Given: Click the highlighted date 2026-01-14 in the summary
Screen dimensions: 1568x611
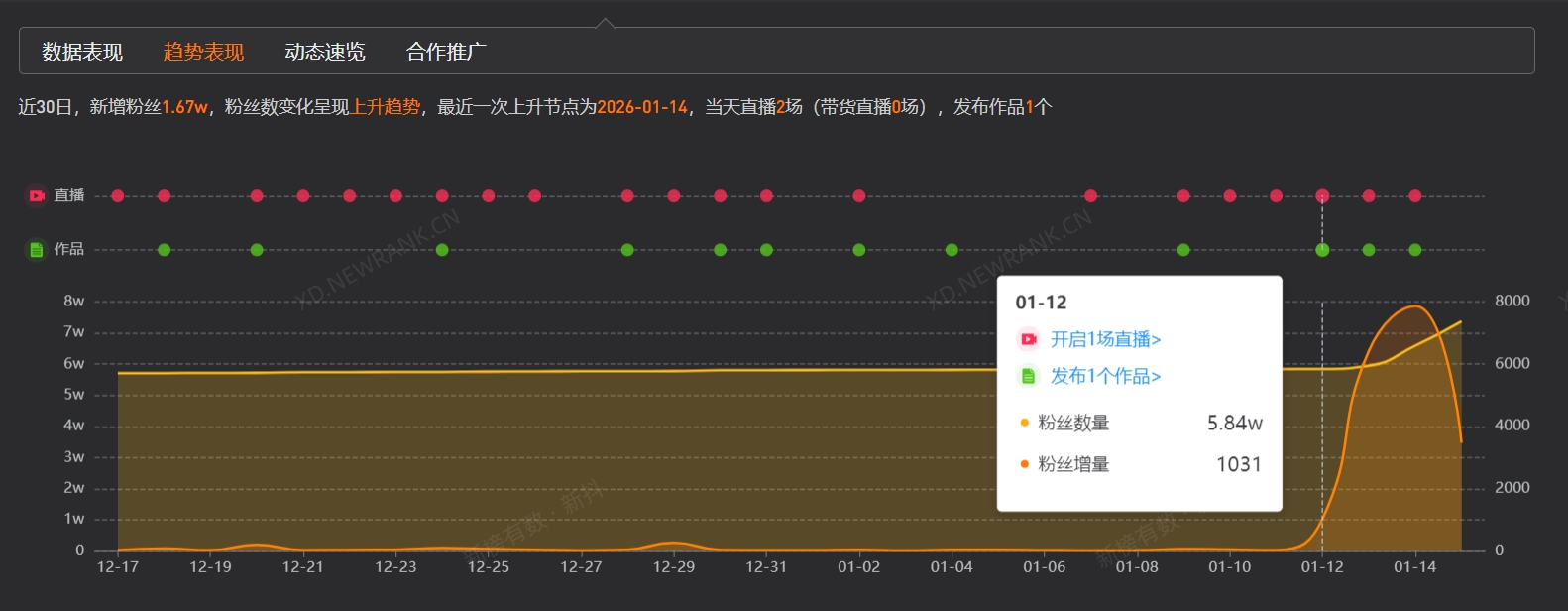Looking at the screenshot, I should coord(642,107).
